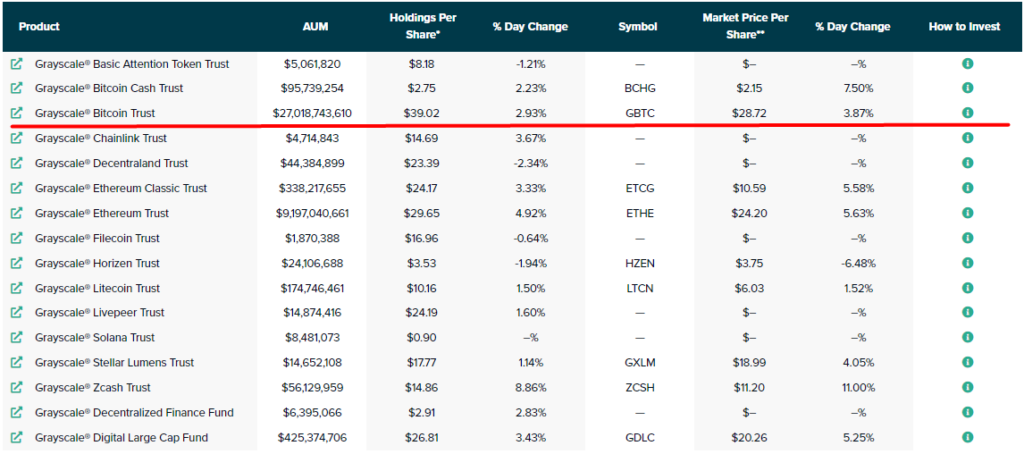Viewport: 1024px width, 454px height.
Task: Open info icon in Digital Large Cap Fund row
Action: click(x=967, y=437)
